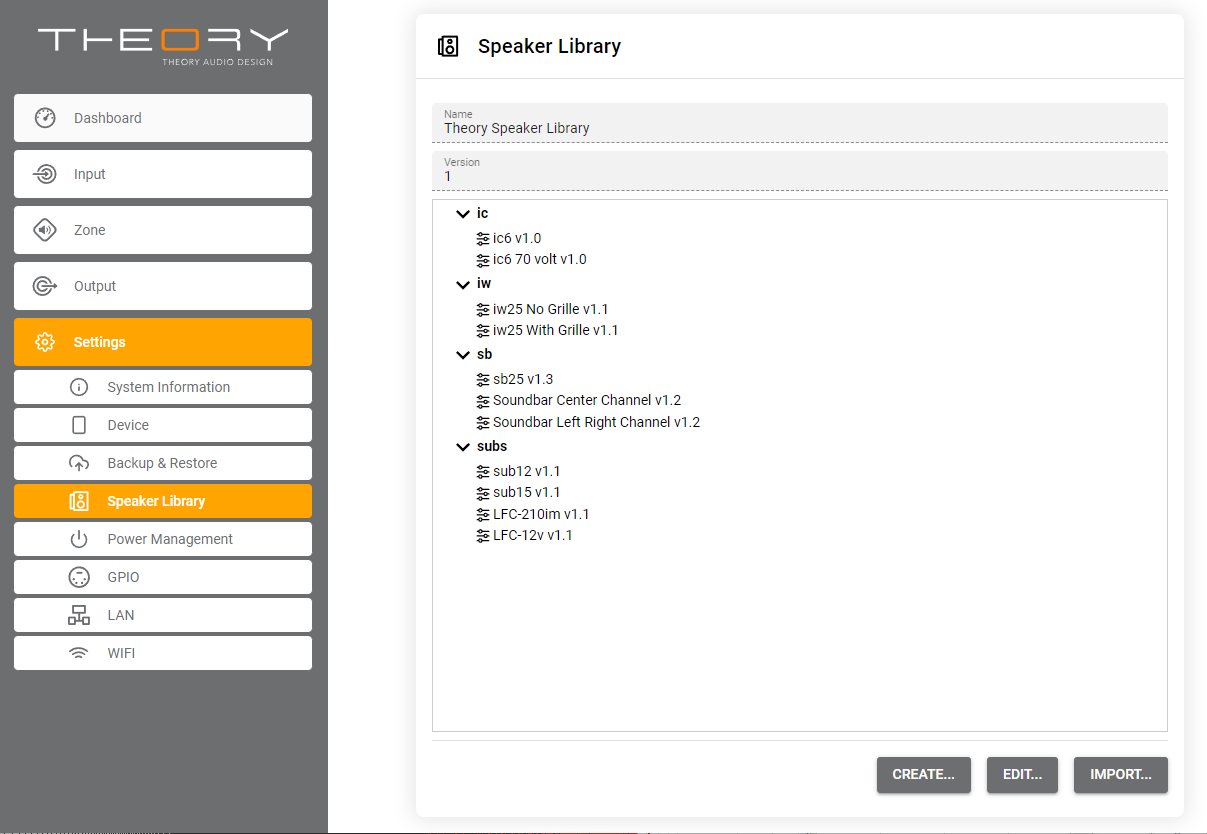
Task: Click the Version field
Action: pos(800,171)
